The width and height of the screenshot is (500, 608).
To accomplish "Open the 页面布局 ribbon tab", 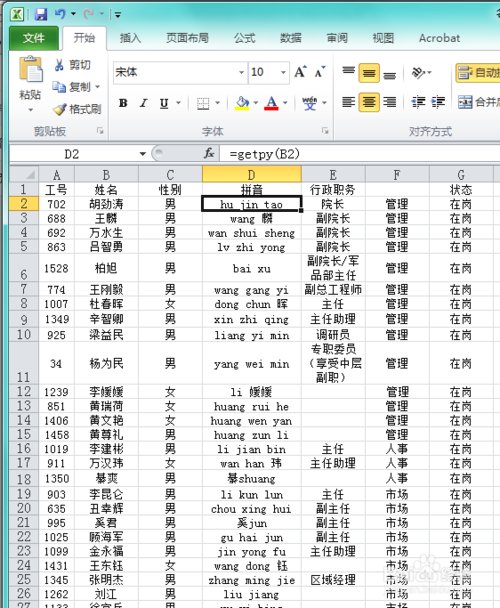I will pos(187,38).
